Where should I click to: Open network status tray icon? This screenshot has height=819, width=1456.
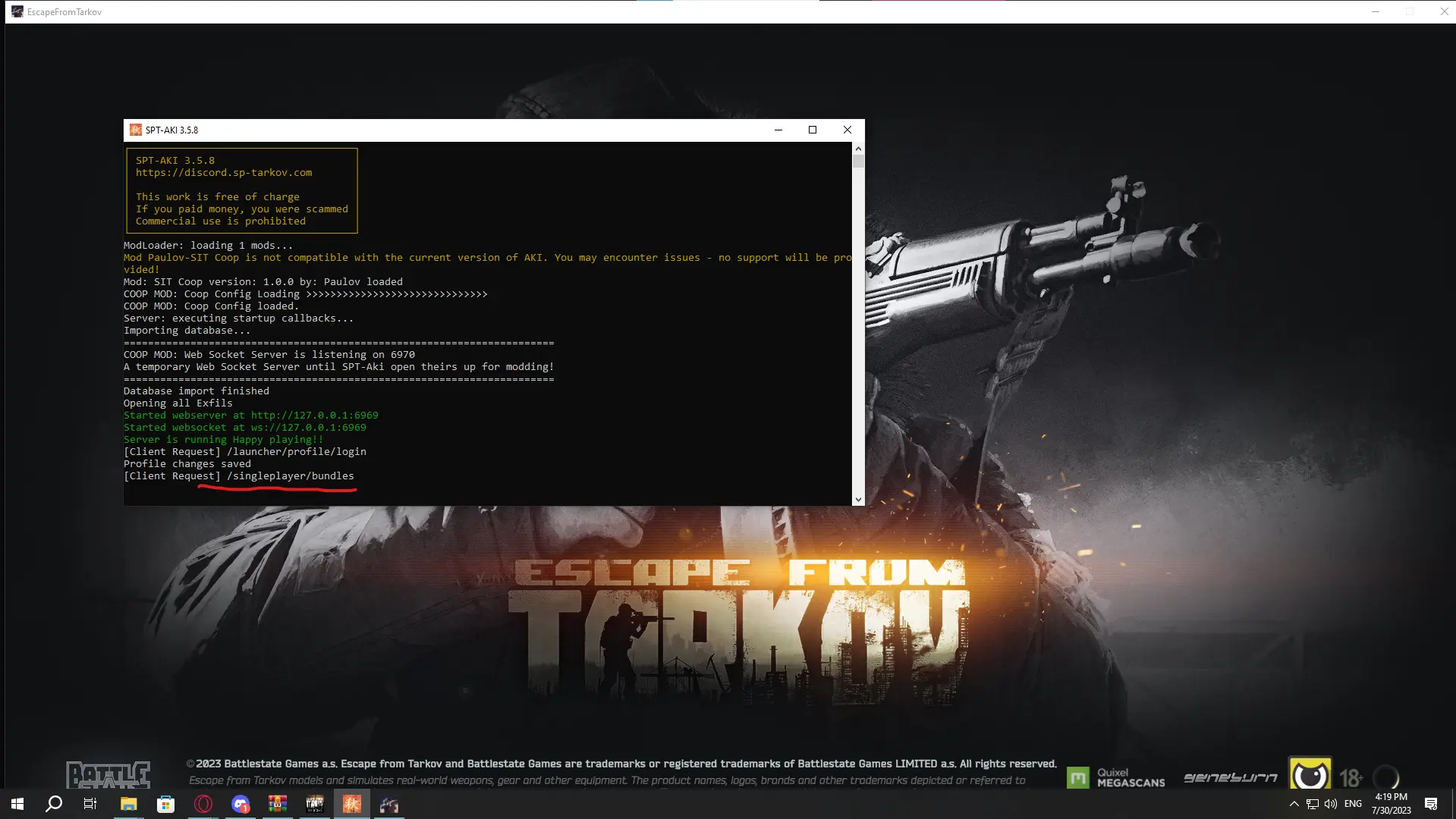[x=1312, y=804]
